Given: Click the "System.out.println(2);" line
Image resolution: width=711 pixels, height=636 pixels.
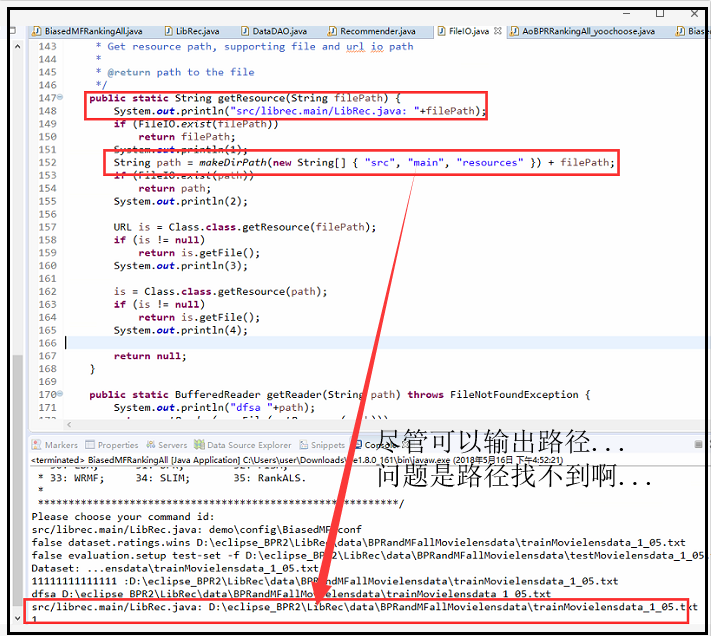Looking at the screenshot, I should pyautogui.click(x=180, y=201).
